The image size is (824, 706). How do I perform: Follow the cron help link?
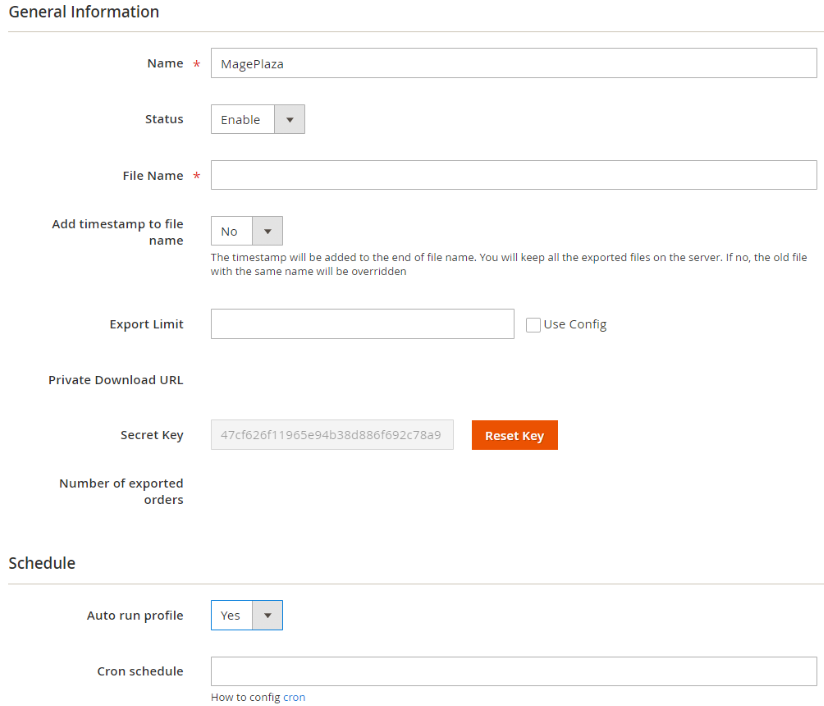(294, 697)
